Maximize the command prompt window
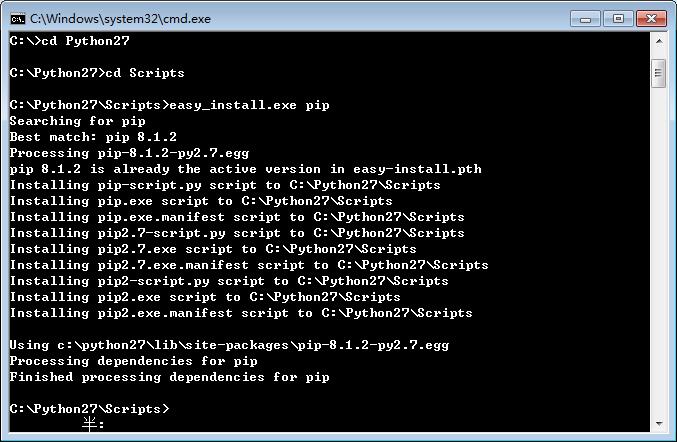This screenshot has height=442, width=677. tap(618, 19)
